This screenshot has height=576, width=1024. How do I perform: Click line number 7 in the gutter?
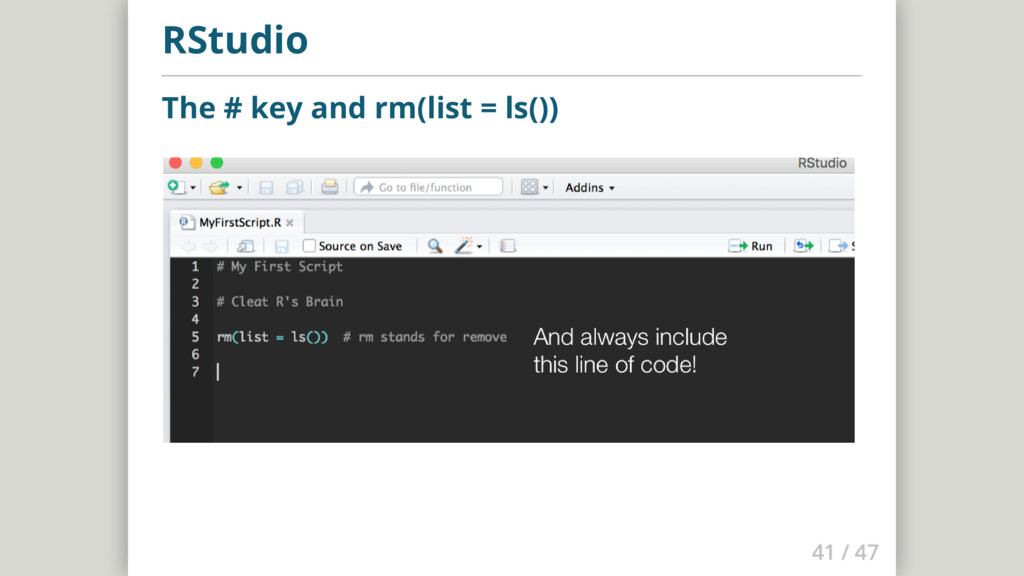click(195, 372)
